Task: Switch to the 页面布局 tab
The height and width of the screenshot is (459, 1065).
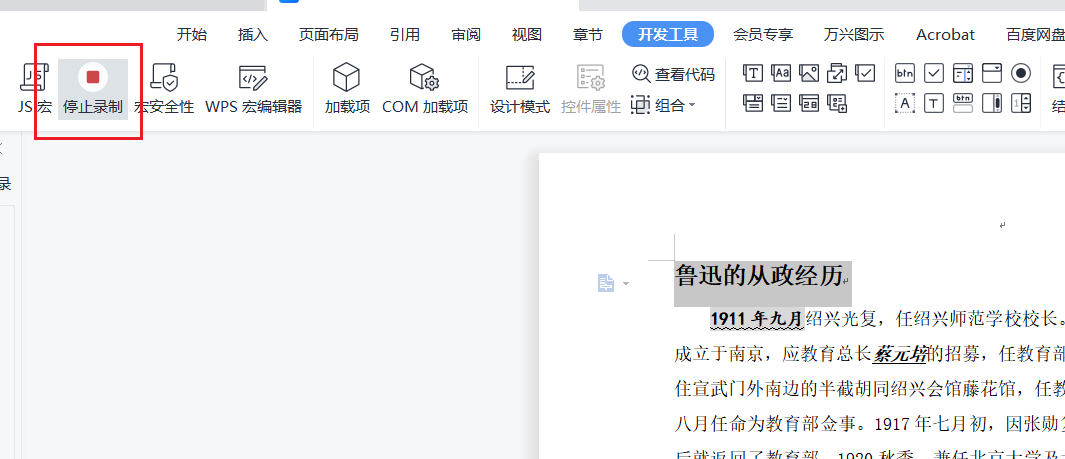Action: (x=328, y=34)
